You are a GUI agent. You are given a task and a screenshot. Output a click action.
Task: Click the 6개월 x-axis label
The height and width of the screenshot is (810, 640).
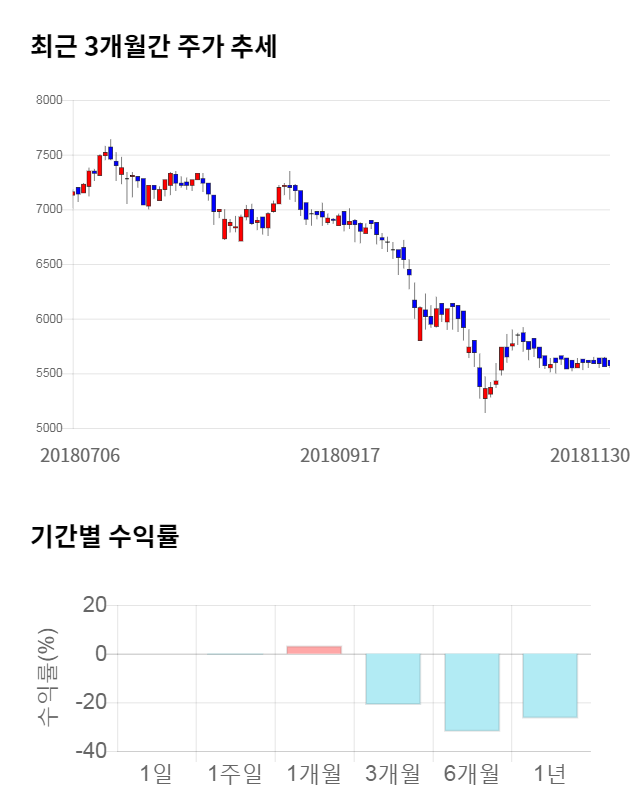pyautogui.click(x=472, y=773)
